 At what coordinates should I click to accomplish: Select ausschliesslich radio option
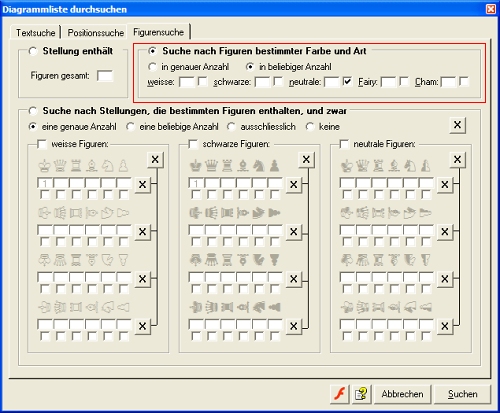pos(231,127)
